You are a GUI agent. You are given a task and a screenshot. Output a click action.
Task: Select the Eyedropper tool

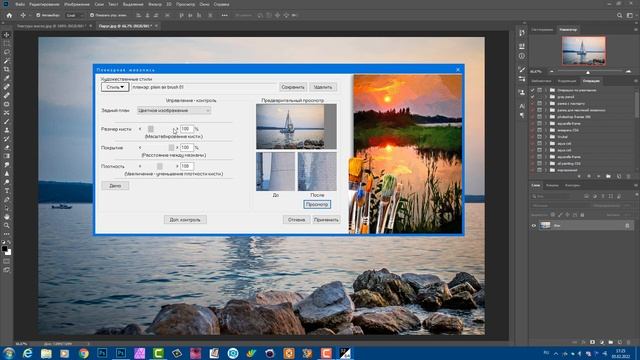click(7, 78)
